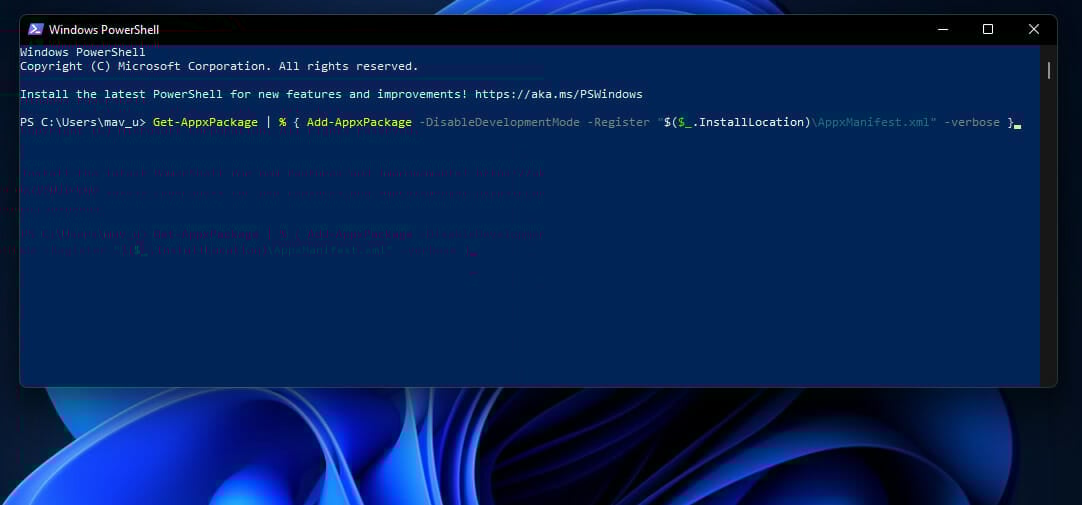Click the first 'Windows PowerShell' console line

click(x=83, y=52)
